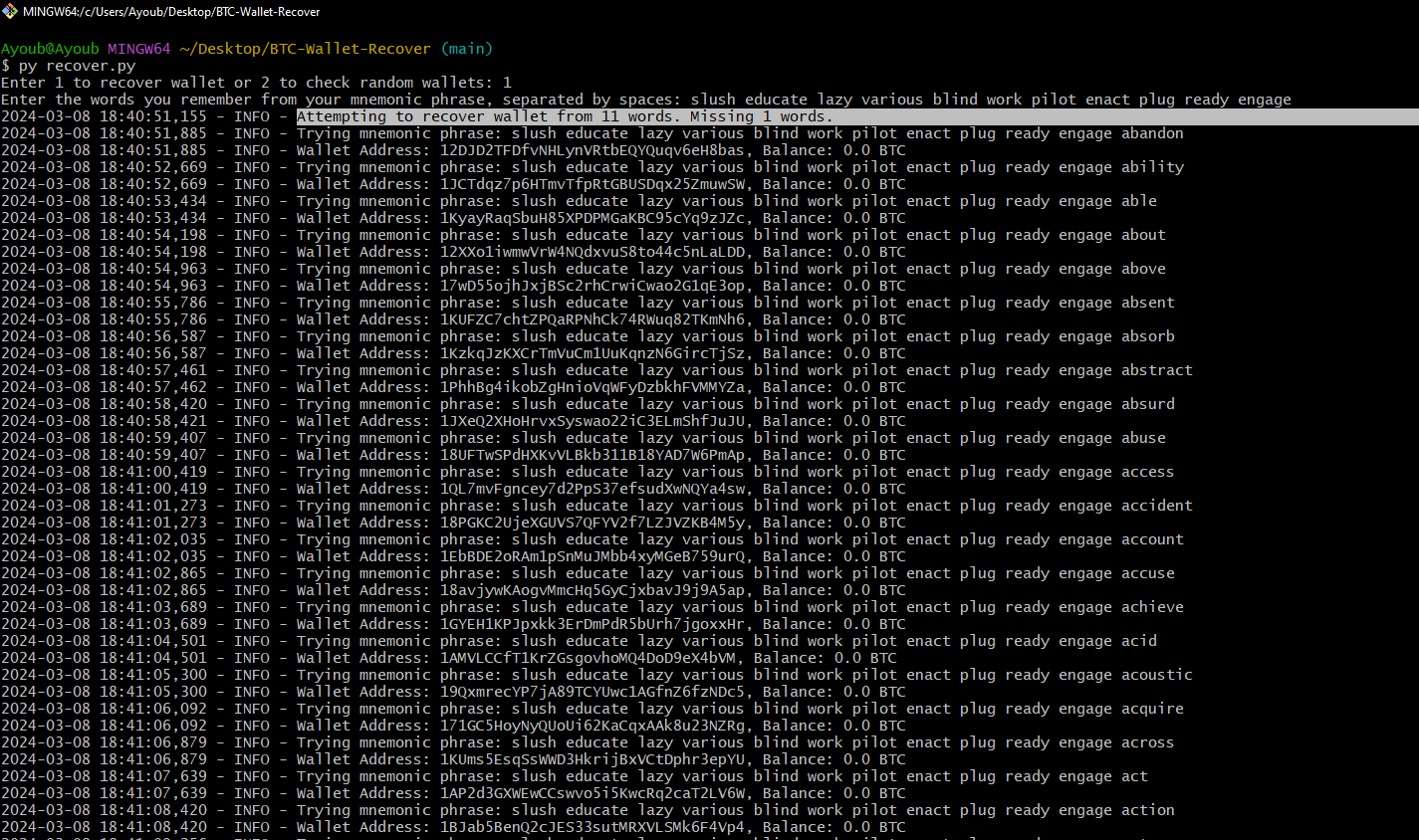
Task: Click the wallet address starting with 1KyayRaq
Action: 592,218
